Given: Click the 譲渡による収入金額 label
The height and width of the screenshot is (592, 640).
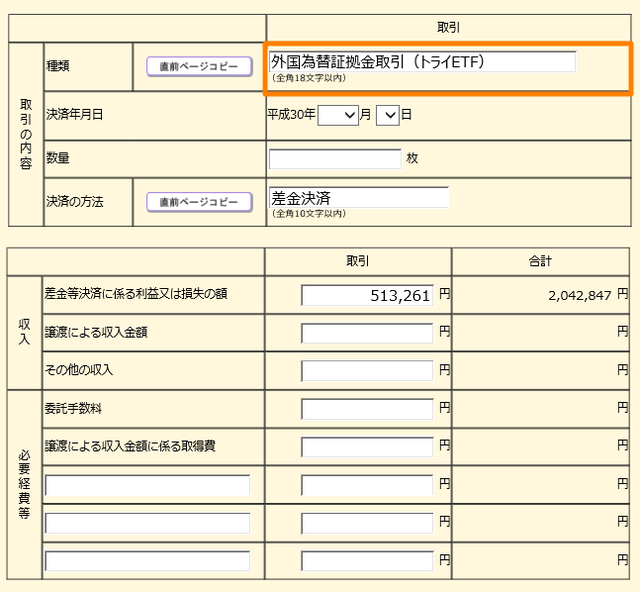Looking at the screenshot, I should [96, 332].
